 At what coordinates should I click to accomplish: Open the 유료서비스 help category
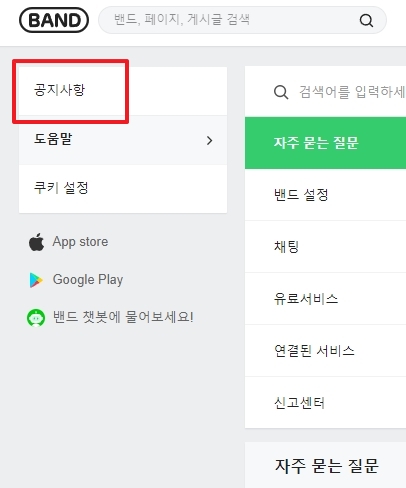pos(325,299)
